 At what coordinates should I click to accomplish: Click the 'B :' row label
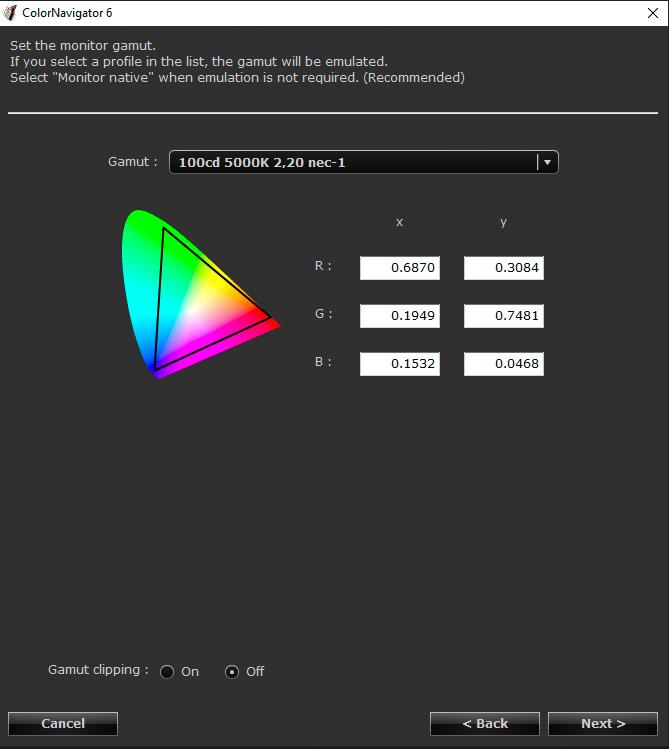(x=323, y=362)
